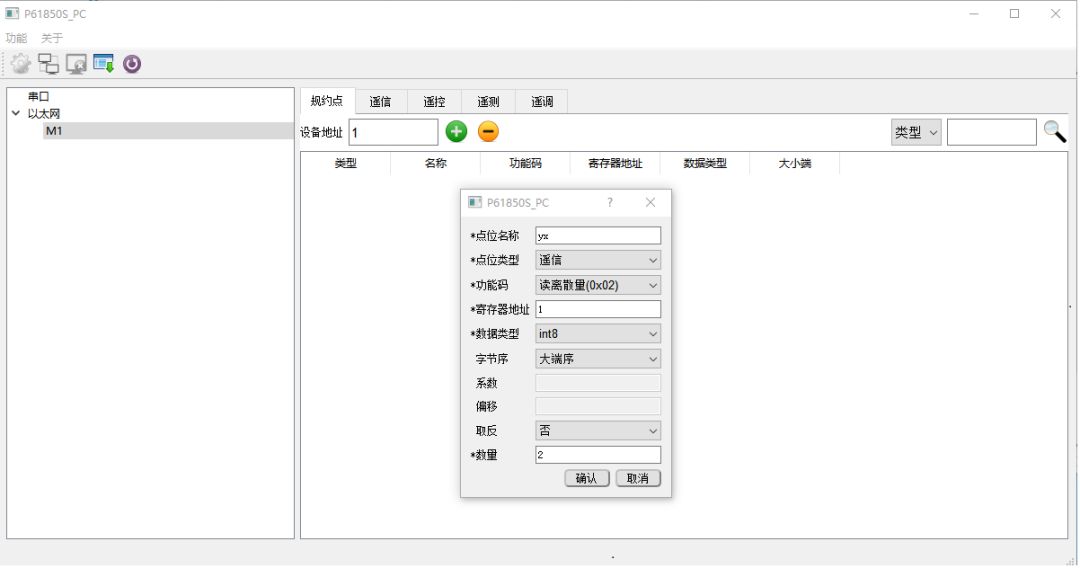Switch to the 遥调 tab
Screen dimensions: 1080x568
click(x=541, y=102)
